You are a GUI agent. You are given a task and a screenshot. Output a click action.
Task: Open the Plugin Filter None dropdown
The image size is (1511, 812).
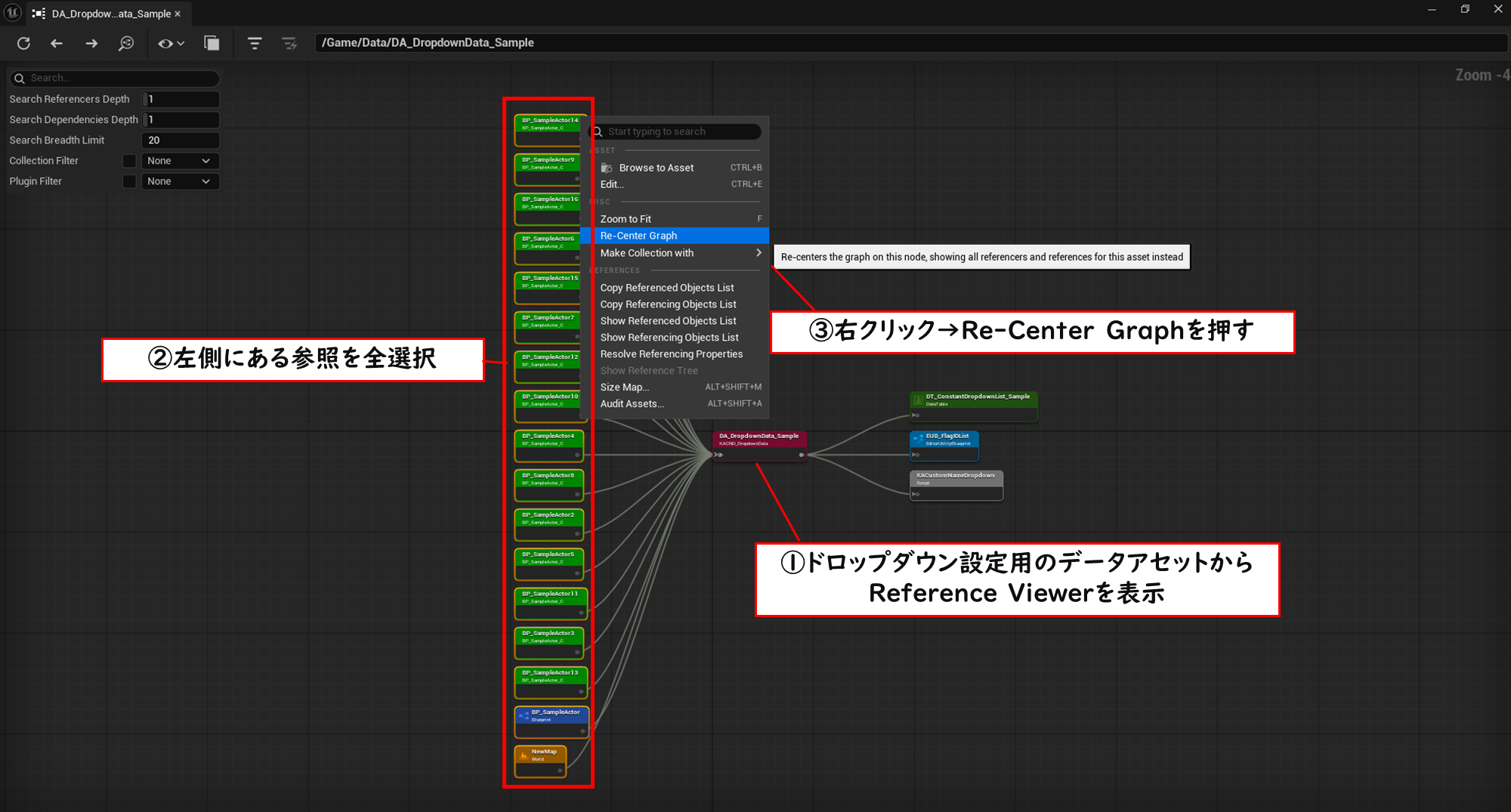click(x=180, y=181)
